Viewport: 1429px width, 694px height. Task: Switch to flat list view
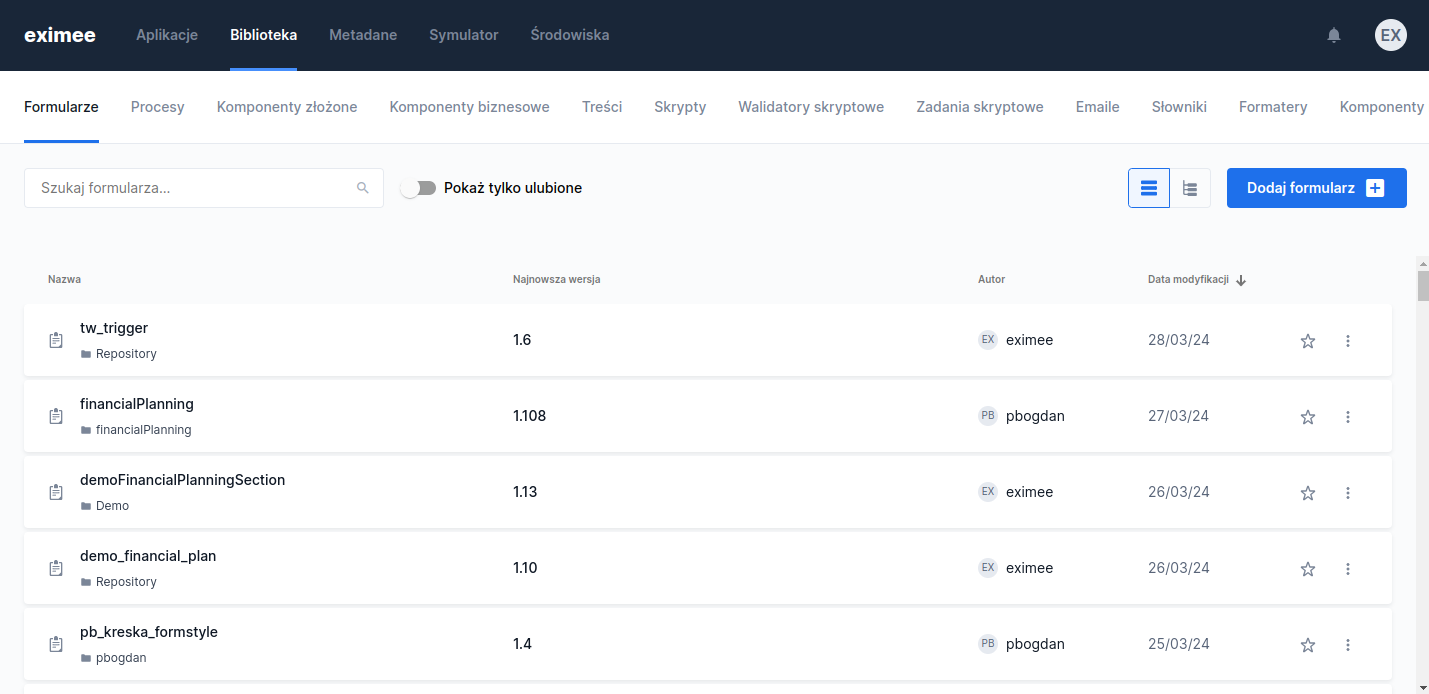pyautogui.click(x=1149, y=188)
